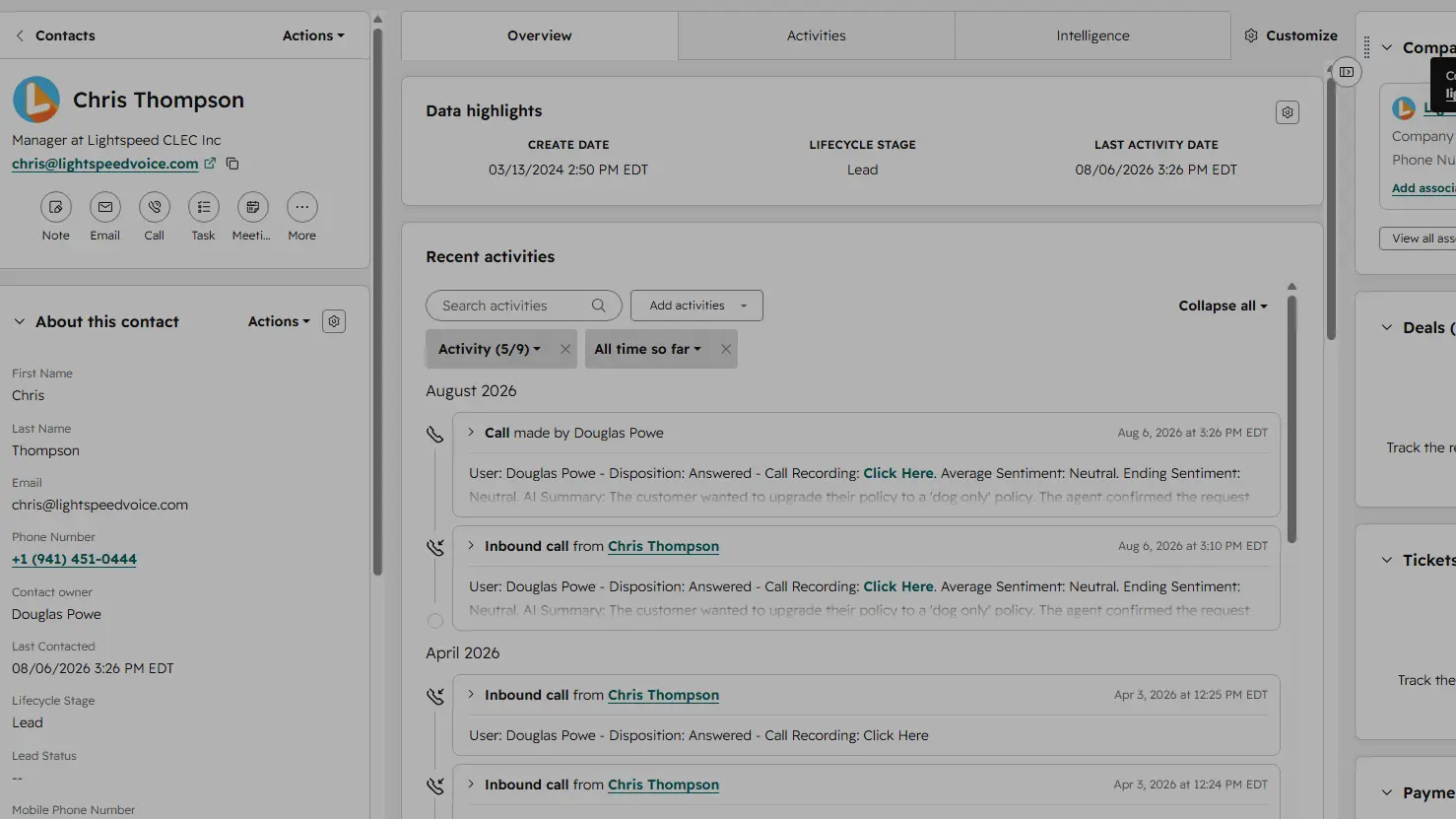Open the external link icon beside the email

[210, 164]
